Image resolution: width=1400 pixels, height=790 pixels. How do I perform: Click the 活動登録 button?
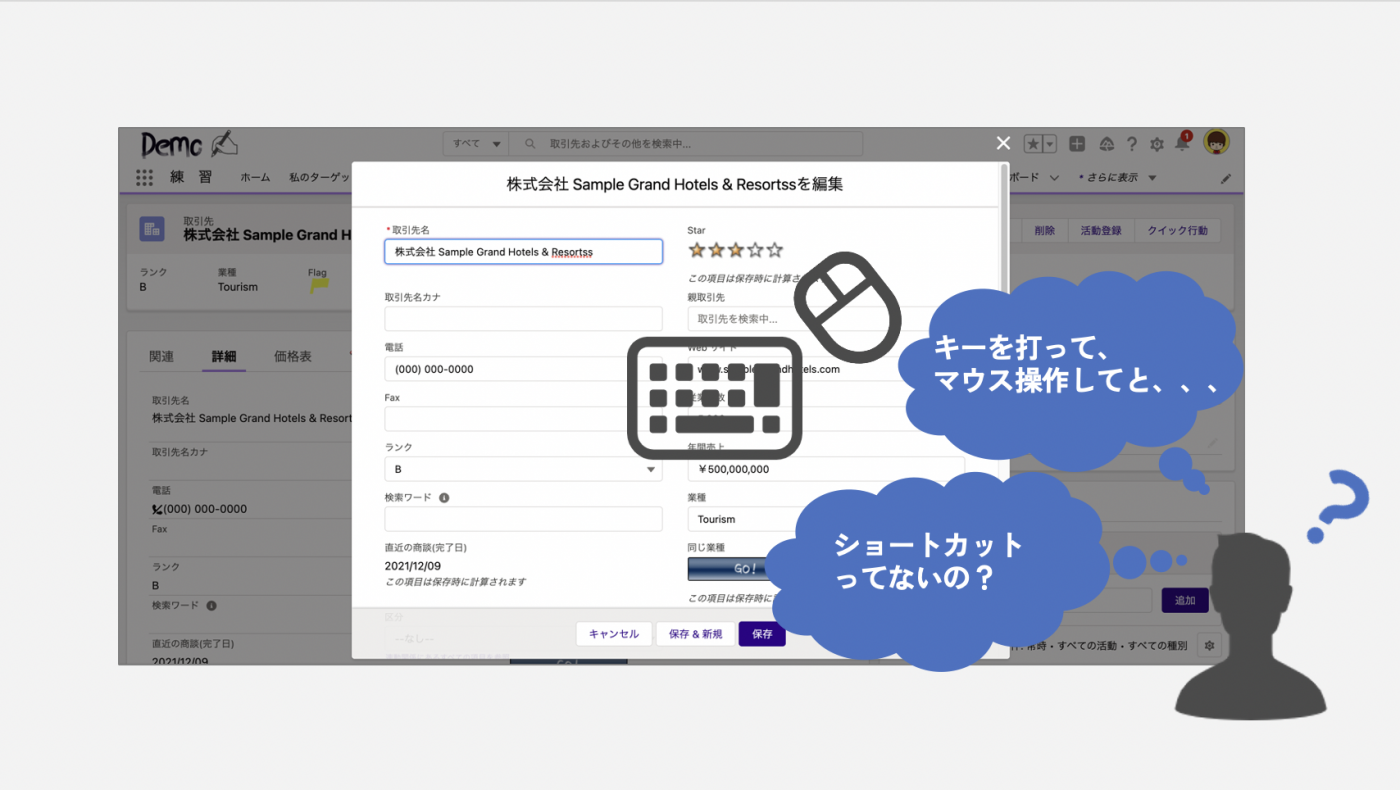1100,230
